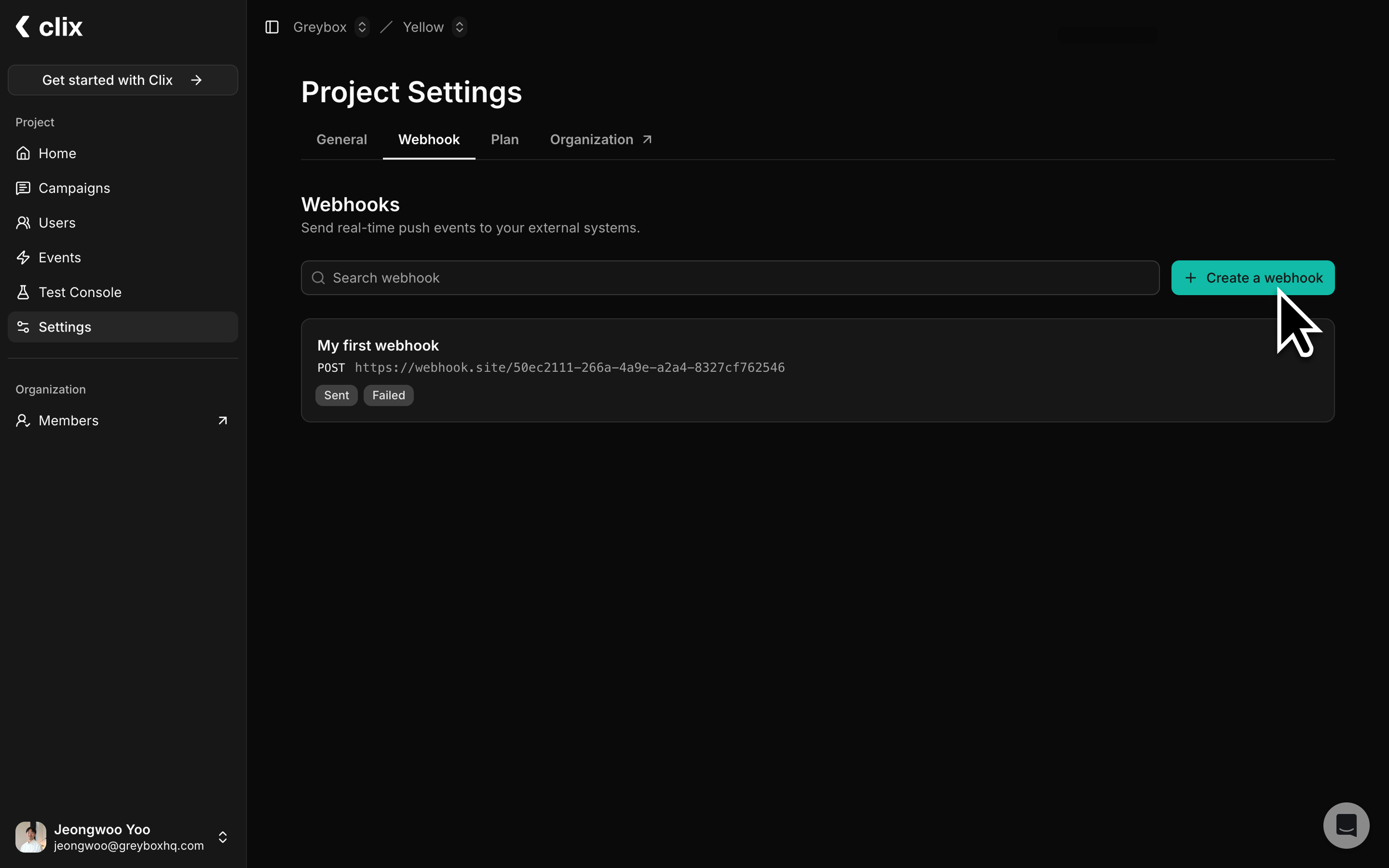This screenshot has width=1389, height=868.
Task: Click Get started with Clix
Action: coord(122,80)
